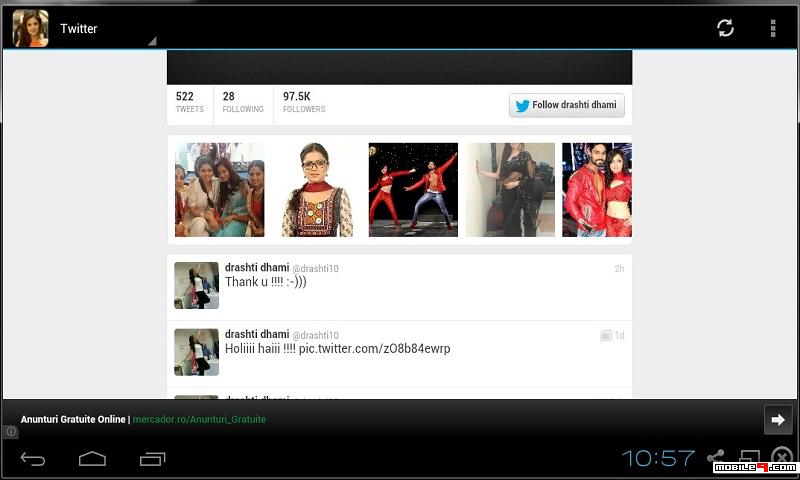This screenshot has height=480, width=800.
Task: Open group selfie photo thumbnail
Action: point(219,190)
